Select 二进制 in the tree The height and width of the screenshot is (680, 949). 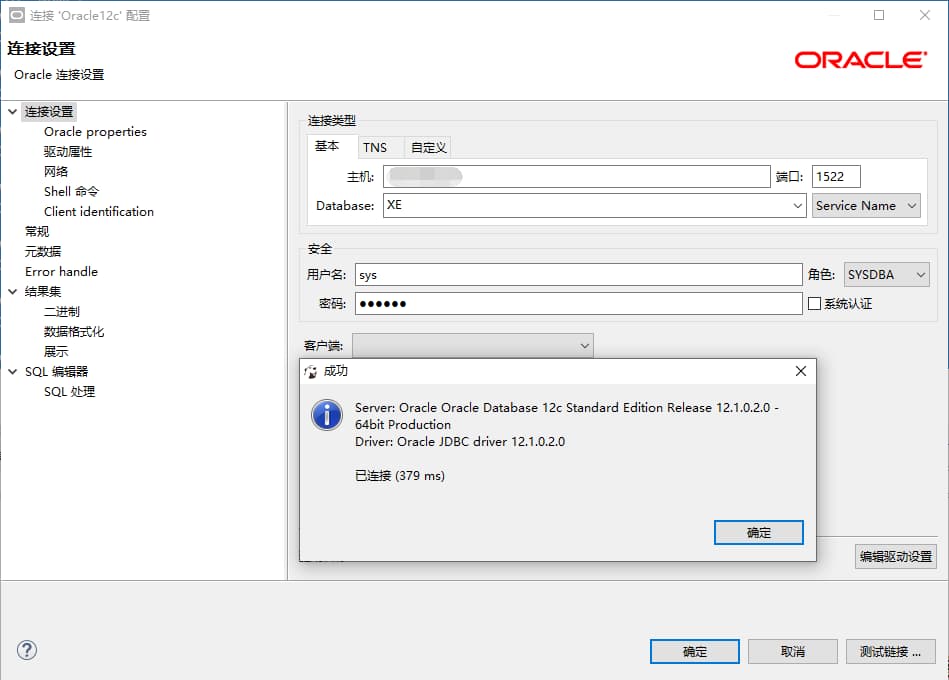point(62,312)
